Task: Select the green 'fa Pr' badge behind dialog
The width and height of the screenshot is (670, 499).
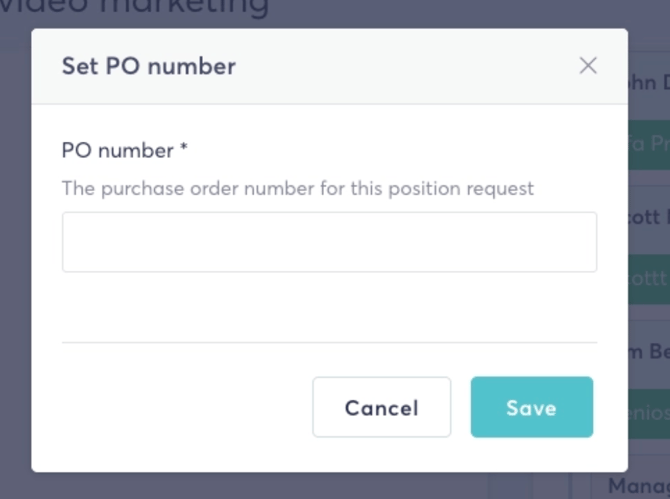Action: pyautogui.click(x=649, y=144)
